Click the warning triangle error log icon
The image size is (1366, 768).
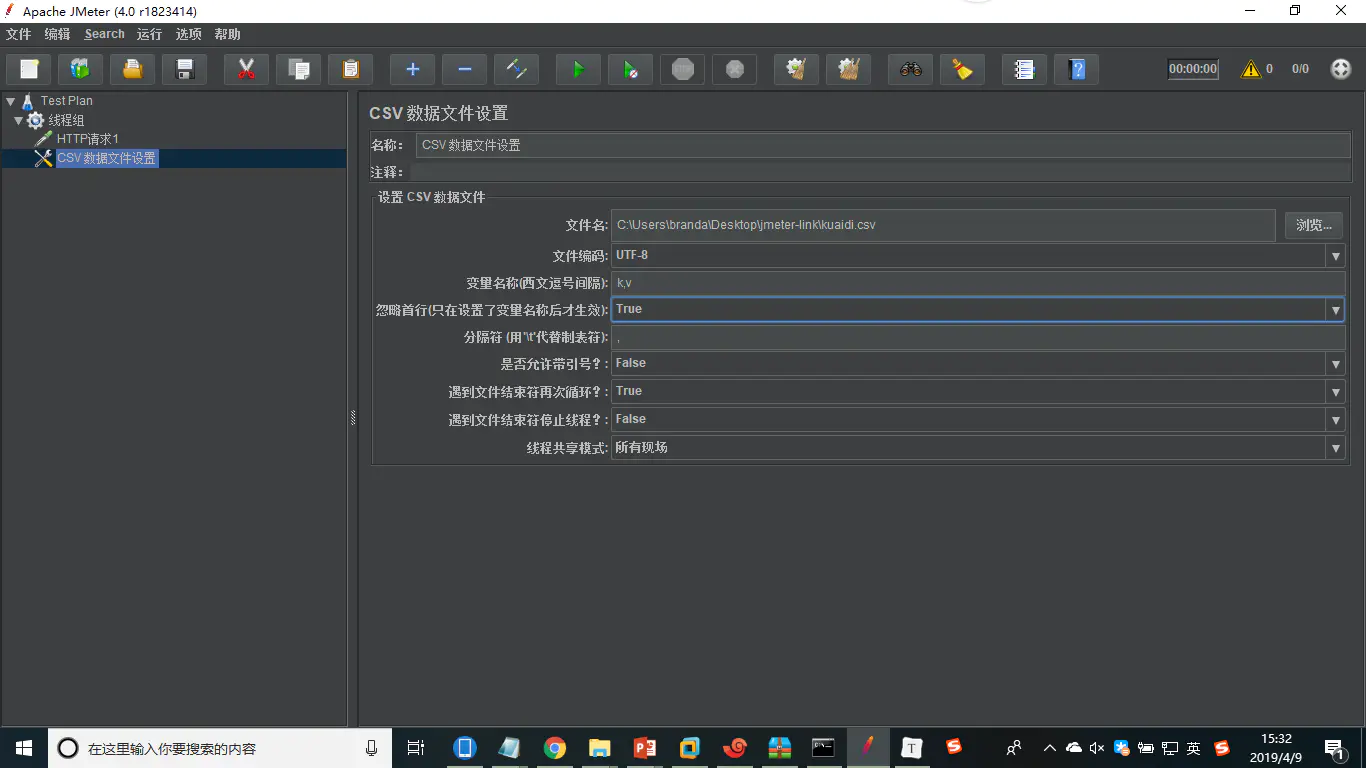1250,69
